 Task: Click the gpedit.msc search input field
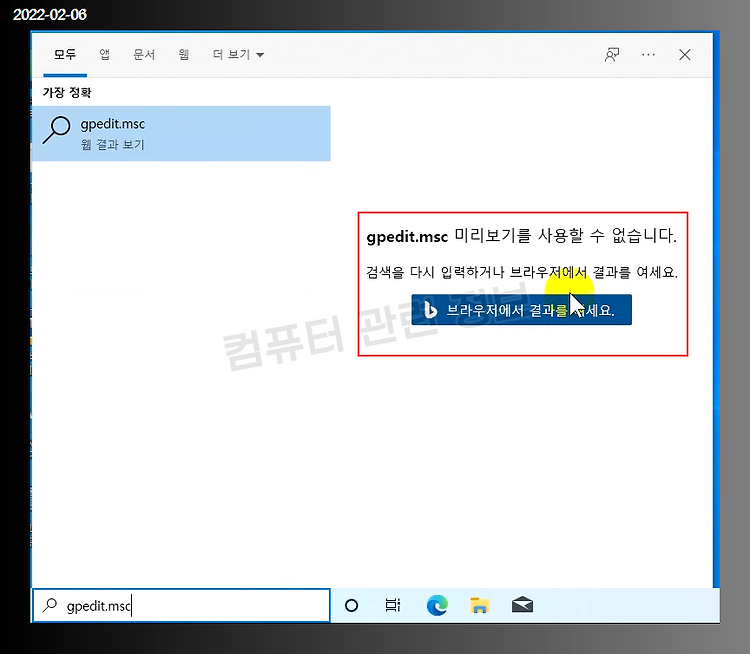pyautogui.click(x=181, y=606)
